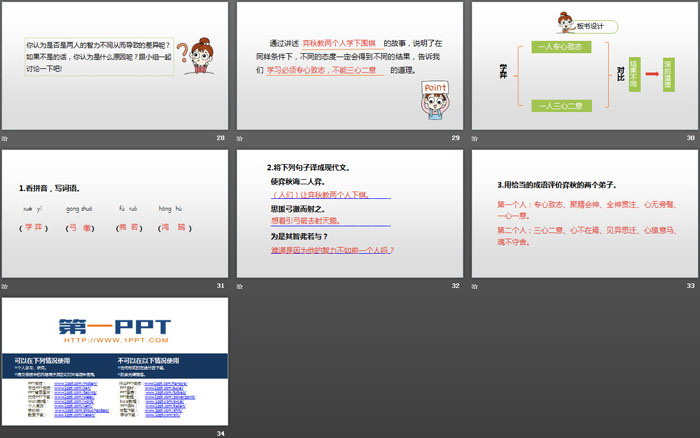The image size is (700, 438).
Task: Select slide 33 idiom evaluation thumbnail
Action: click(x=585, y=213)
